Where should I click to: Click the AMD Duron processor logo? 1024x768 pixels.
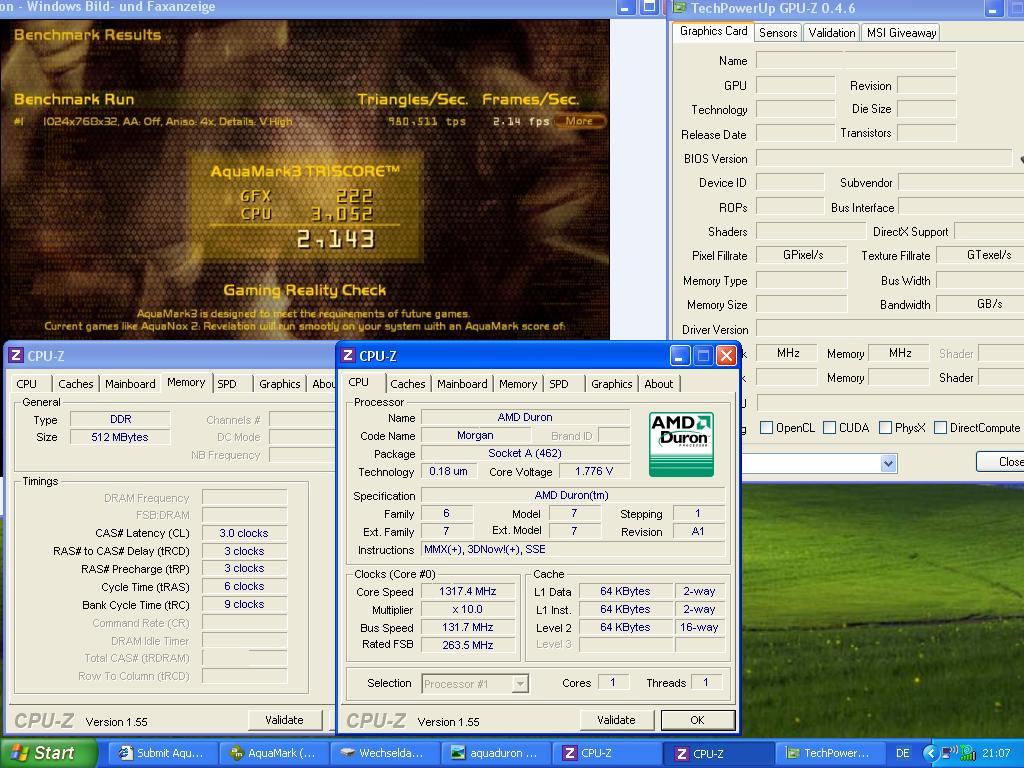tap(681, 444)
